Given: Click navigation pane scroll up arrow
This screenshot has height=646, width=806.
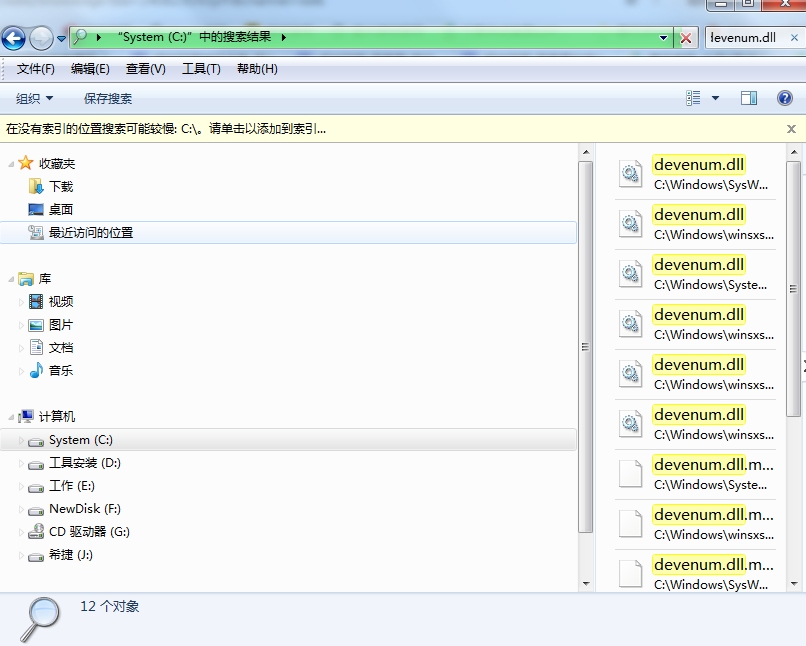Looking at the screenshot, I should coord(585,152).
